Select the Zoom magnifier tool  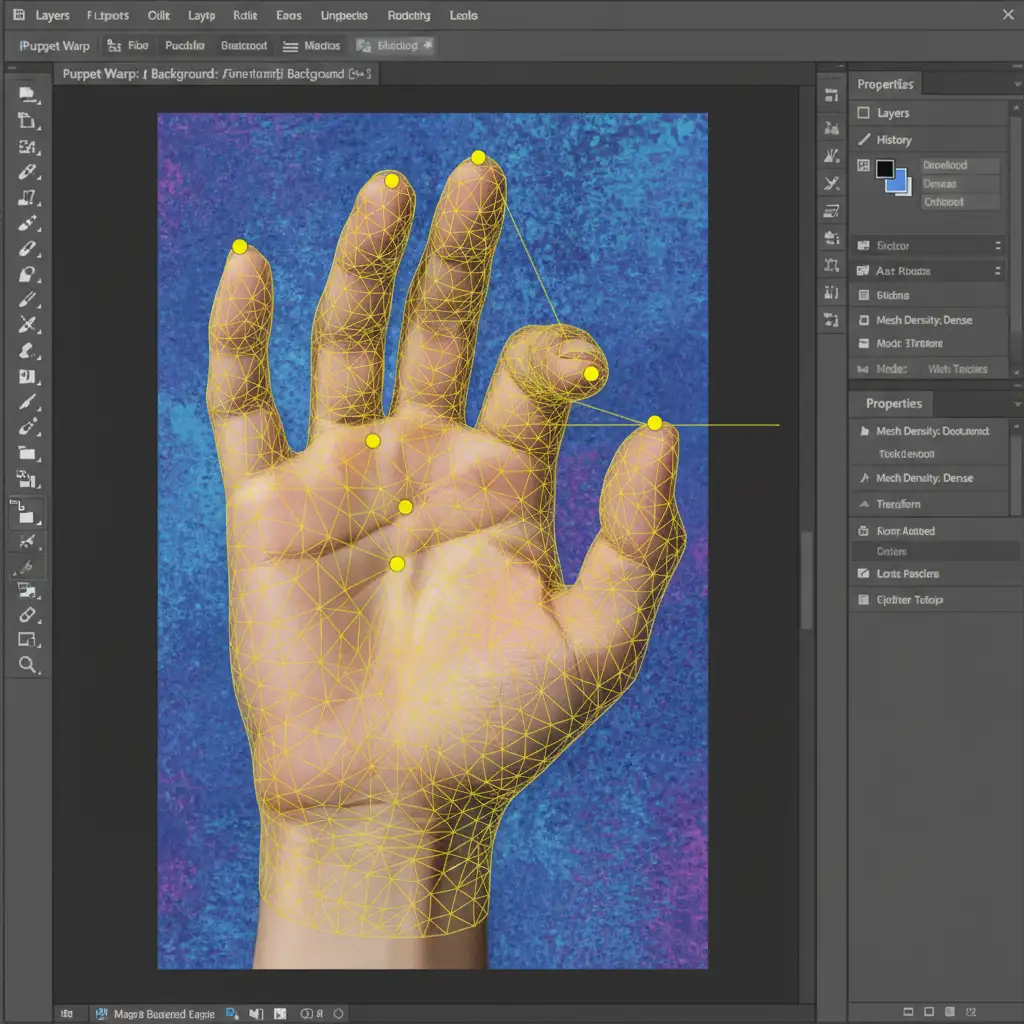point(27,665)
